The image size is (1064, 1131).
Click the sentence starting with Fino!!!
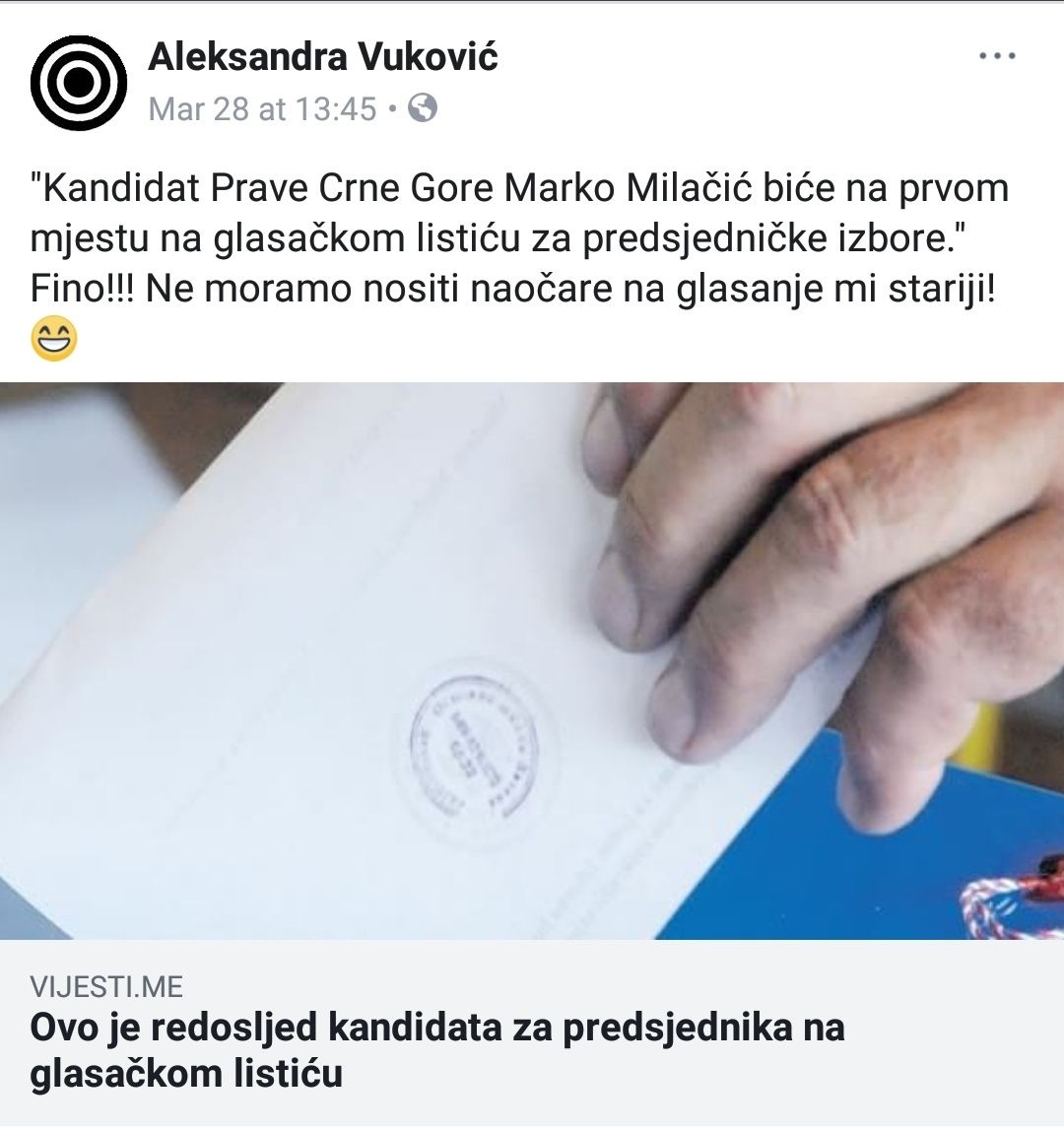point(512,290)
